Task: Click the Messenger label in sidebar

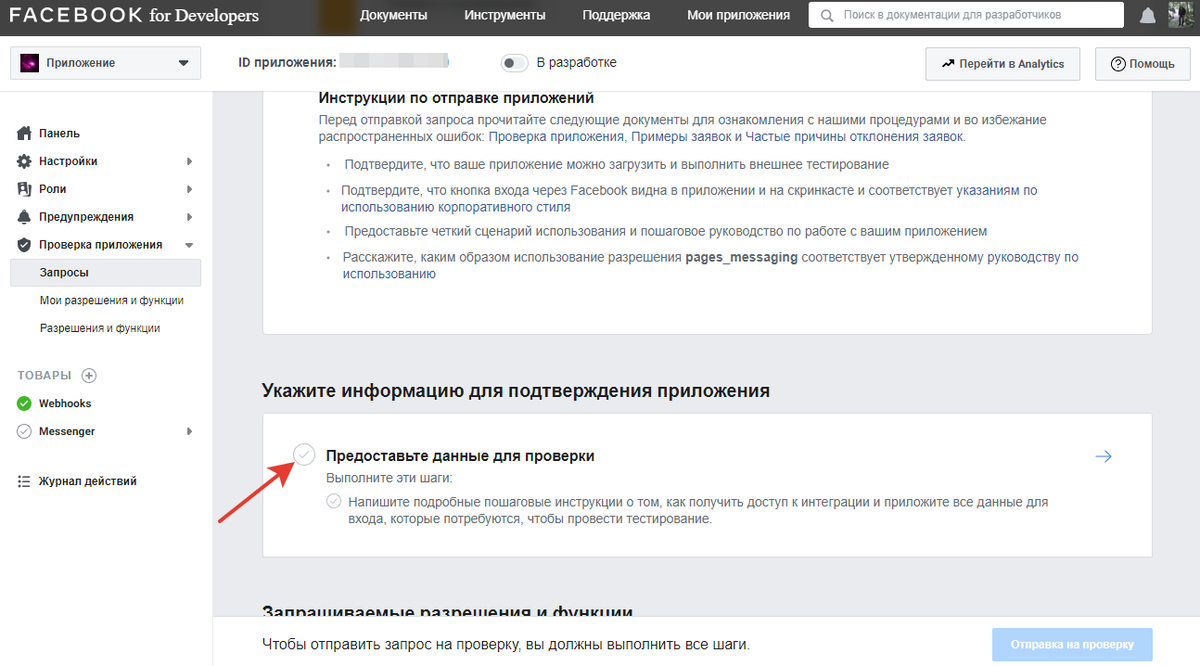Action: [67, 432]
